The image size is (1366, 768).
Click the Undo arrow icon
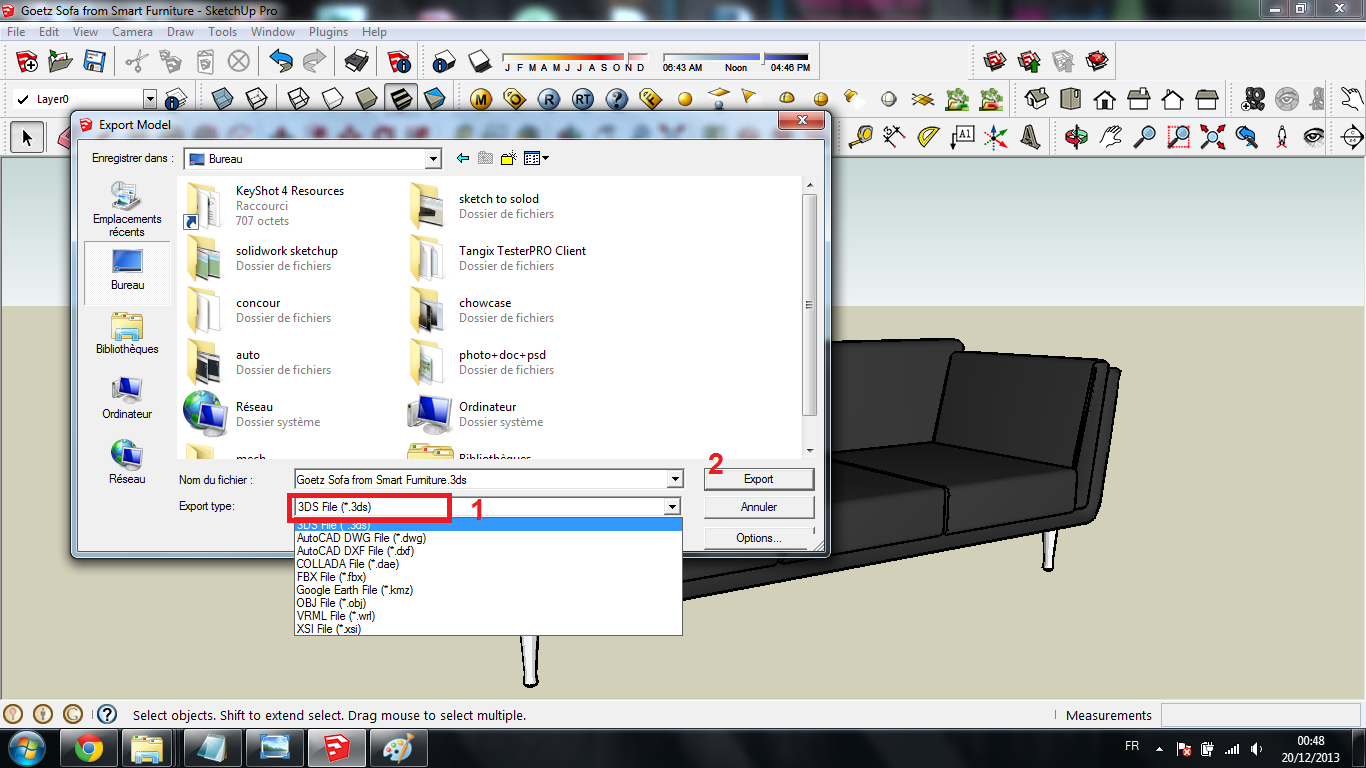pyautogui.click(x=281, y=62)
